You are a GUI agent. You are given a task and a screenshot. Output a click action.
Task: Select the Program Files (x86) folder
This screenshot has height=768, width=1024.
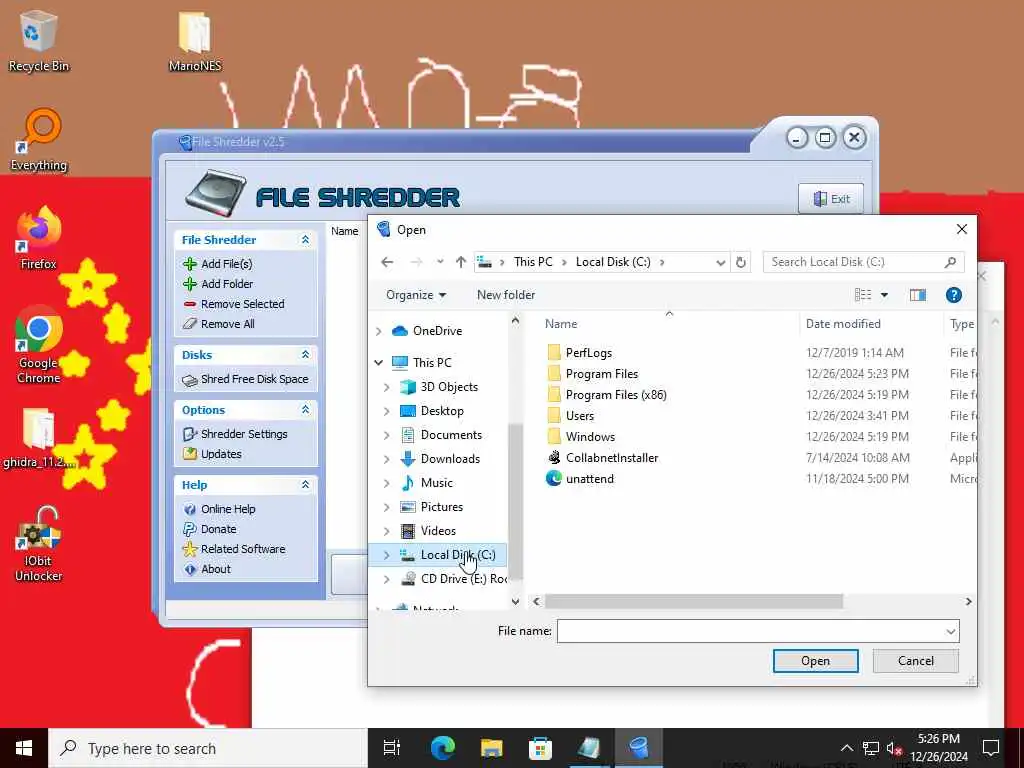click(616, 394)
